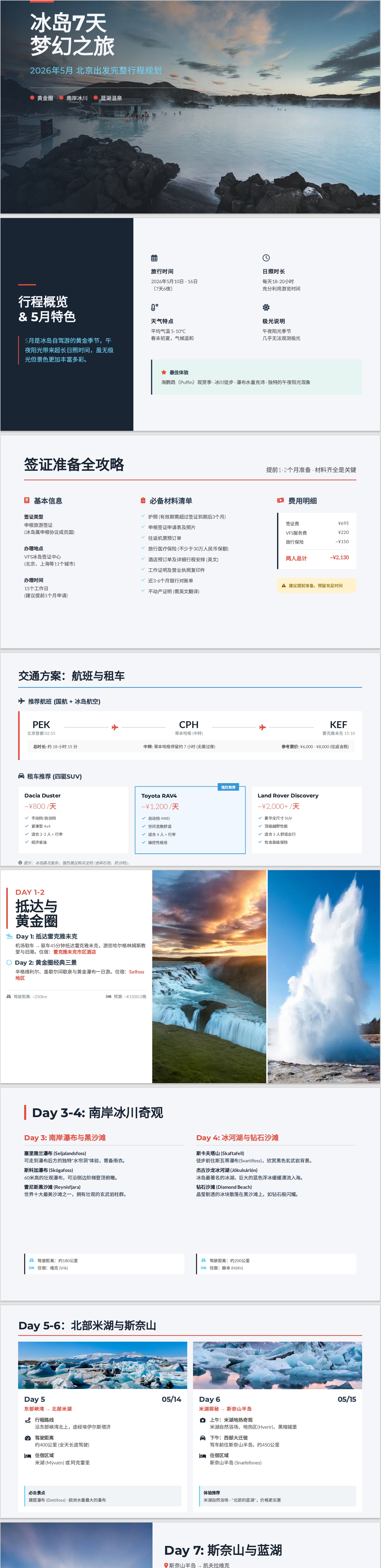
Task: Click the red plane icon between PEK and CPH
Action: (x=115, y=727)
